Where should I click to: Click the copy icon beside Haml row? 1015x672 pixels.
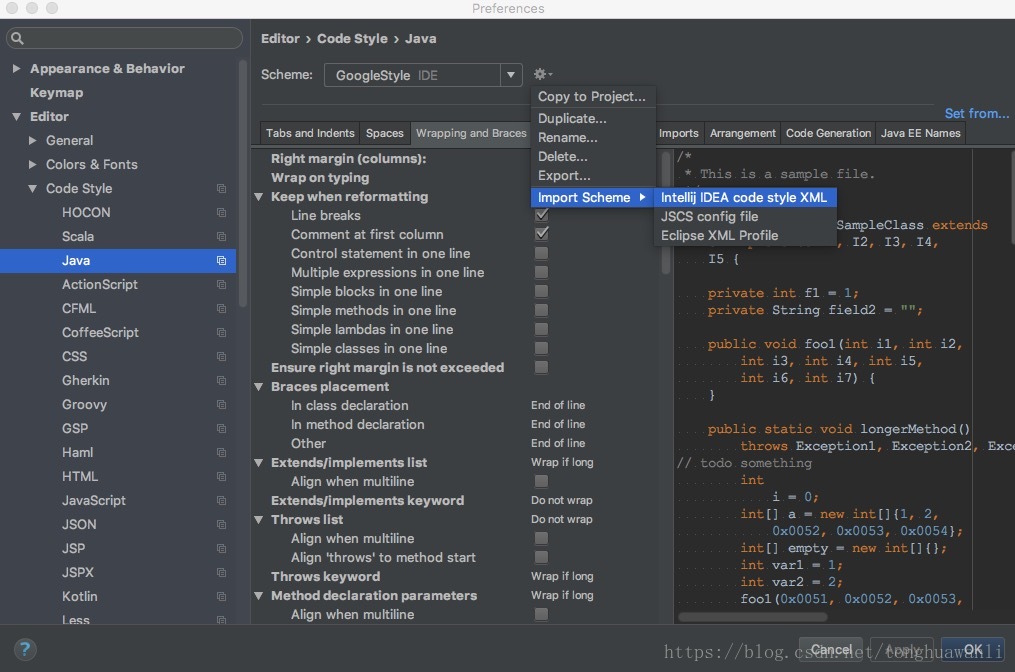tap(221, 452)
